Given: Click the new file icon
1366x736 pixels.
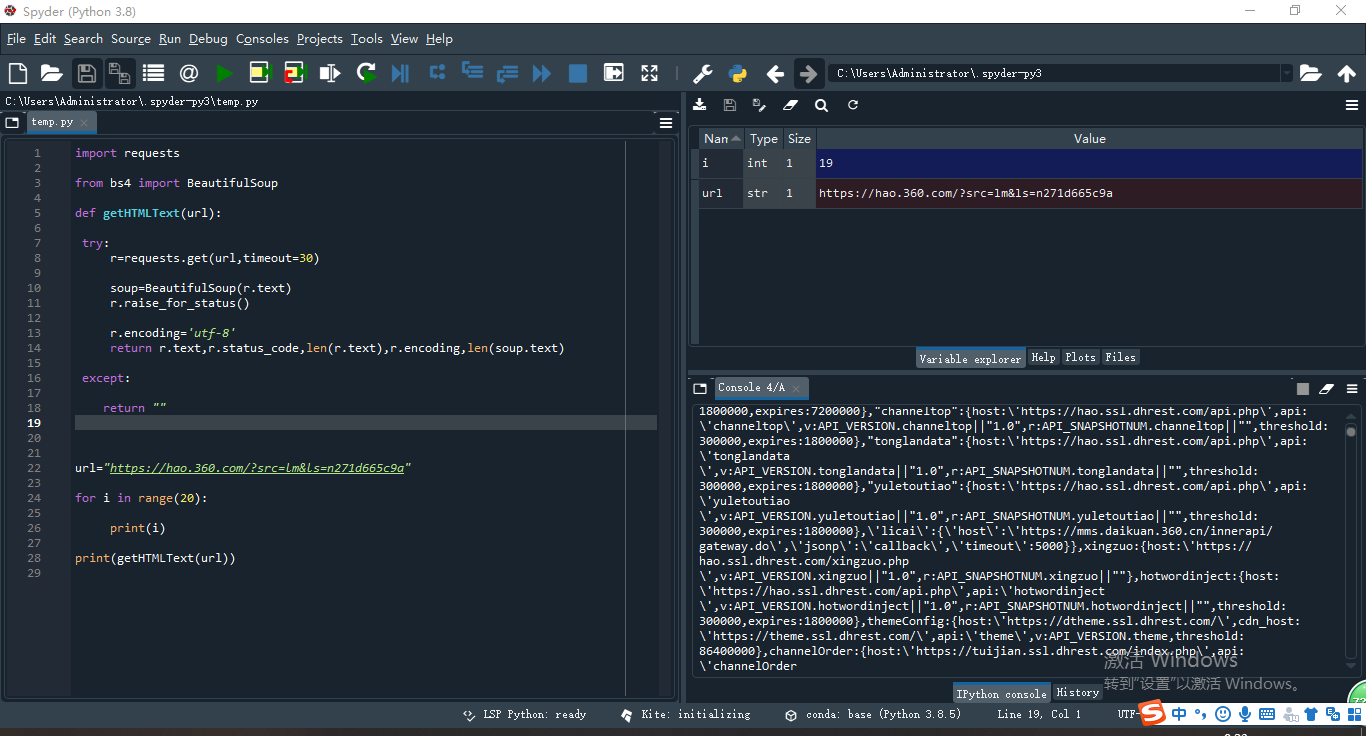Looking at the screenshot, I should point(17,73).
